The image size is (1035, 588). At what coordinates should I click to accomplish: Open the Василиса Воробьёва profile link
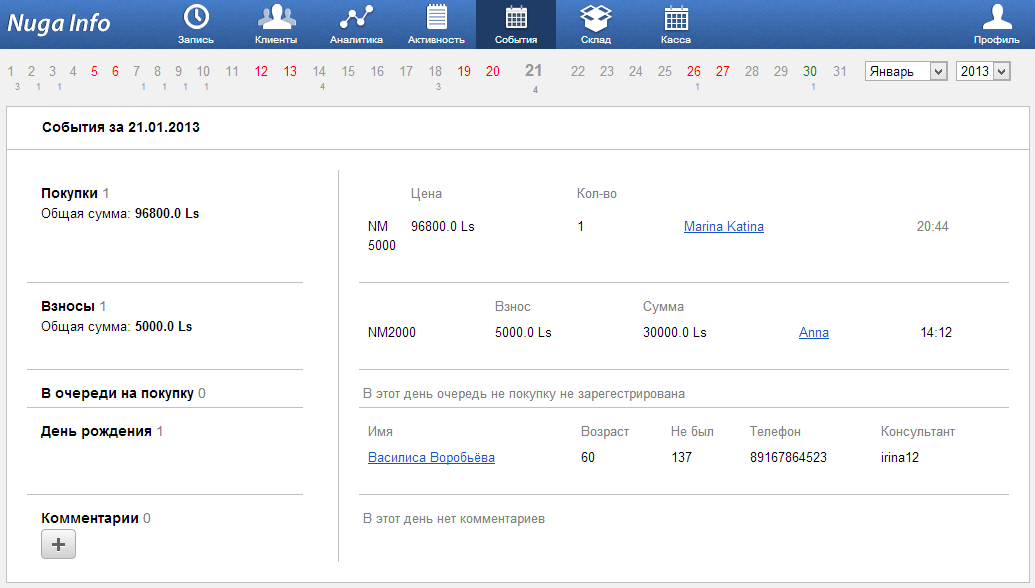coord(431,458)
